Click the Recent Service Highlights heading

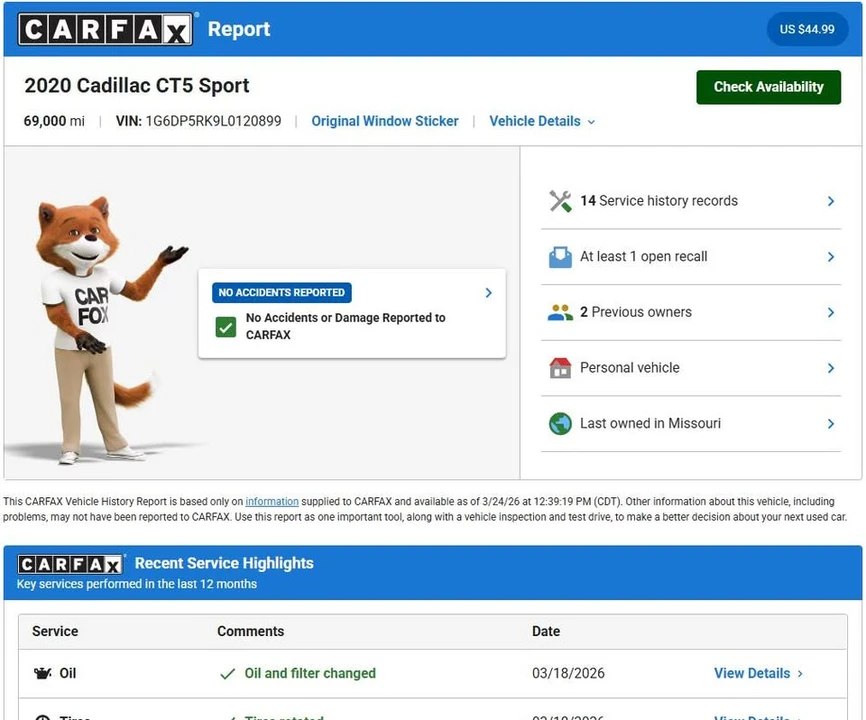click(x=224, y=563)
